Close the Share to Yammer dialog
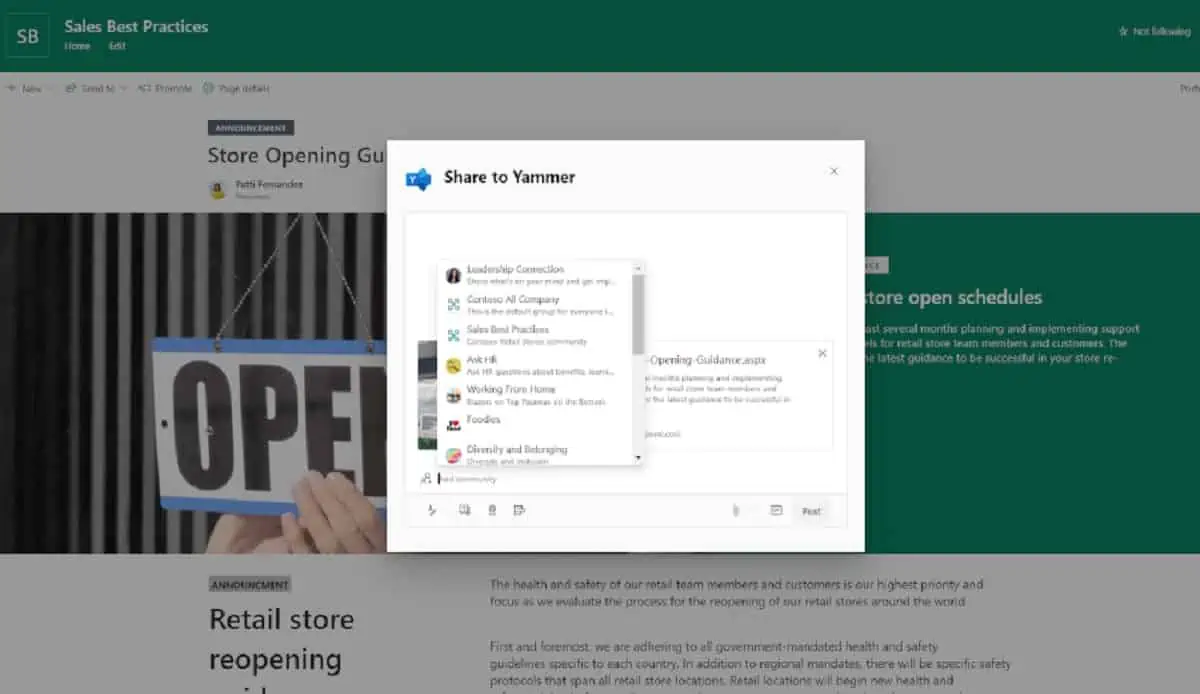Screen dimensions: 1200x694 tap(834, 171)
